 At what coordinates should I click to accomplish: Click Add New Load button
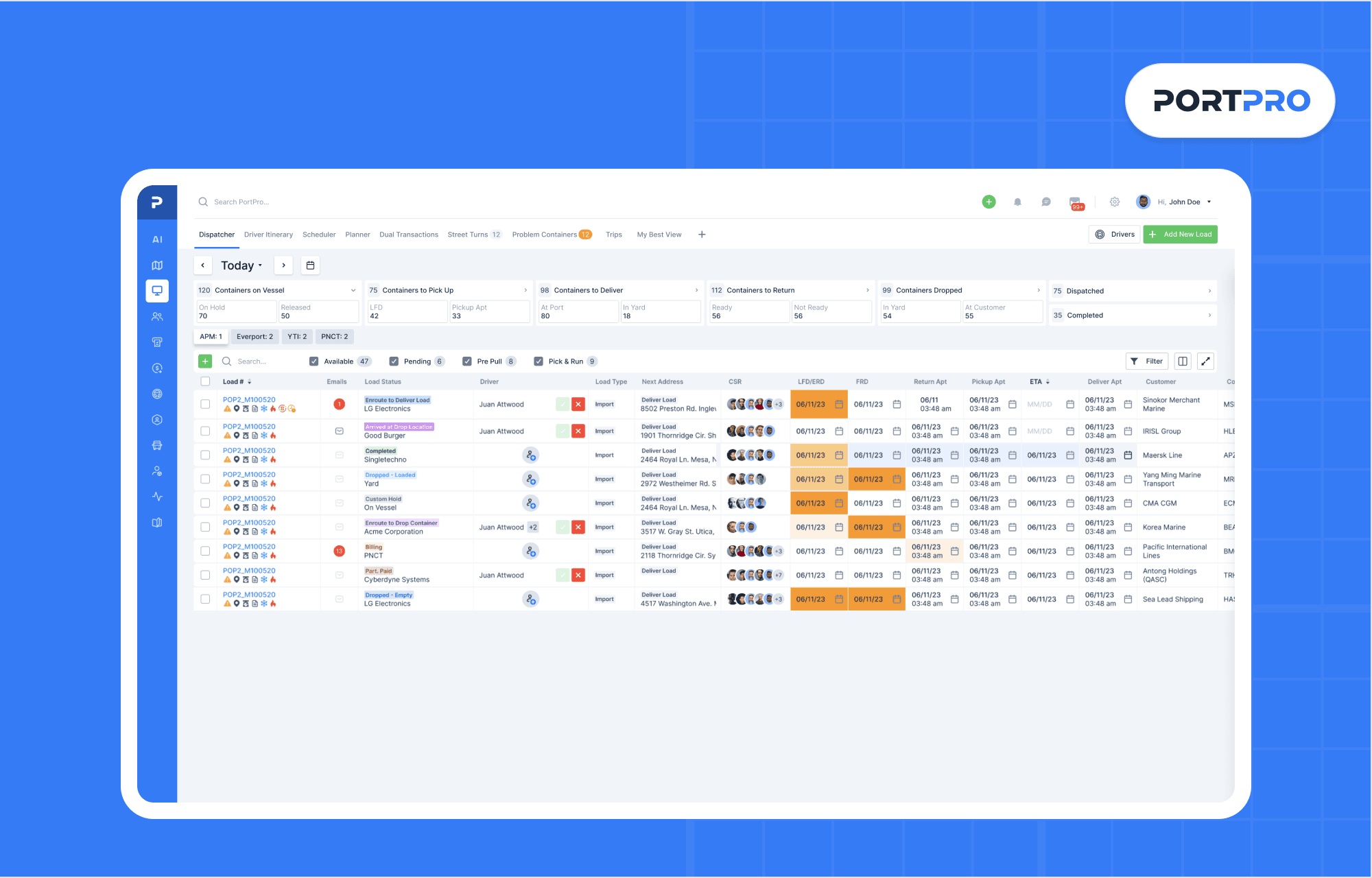[1180, 235]
